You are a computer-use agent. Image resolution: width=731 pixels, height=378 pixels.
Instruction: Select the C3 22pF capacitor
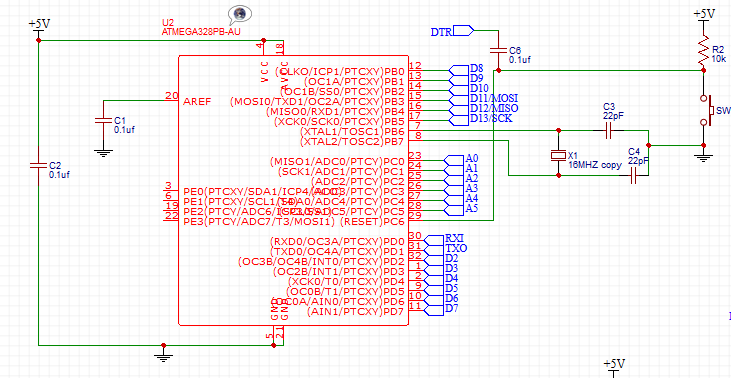(608, 131)
